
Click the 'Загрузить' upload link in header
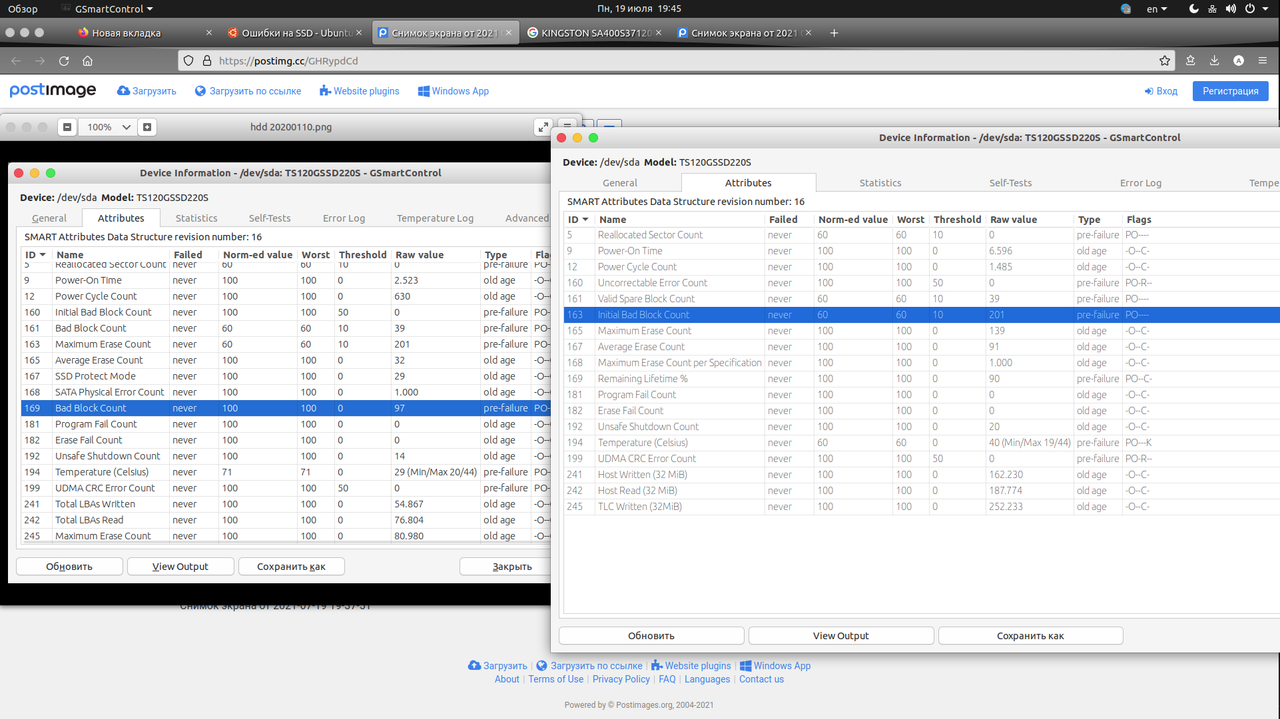(146, 91)
